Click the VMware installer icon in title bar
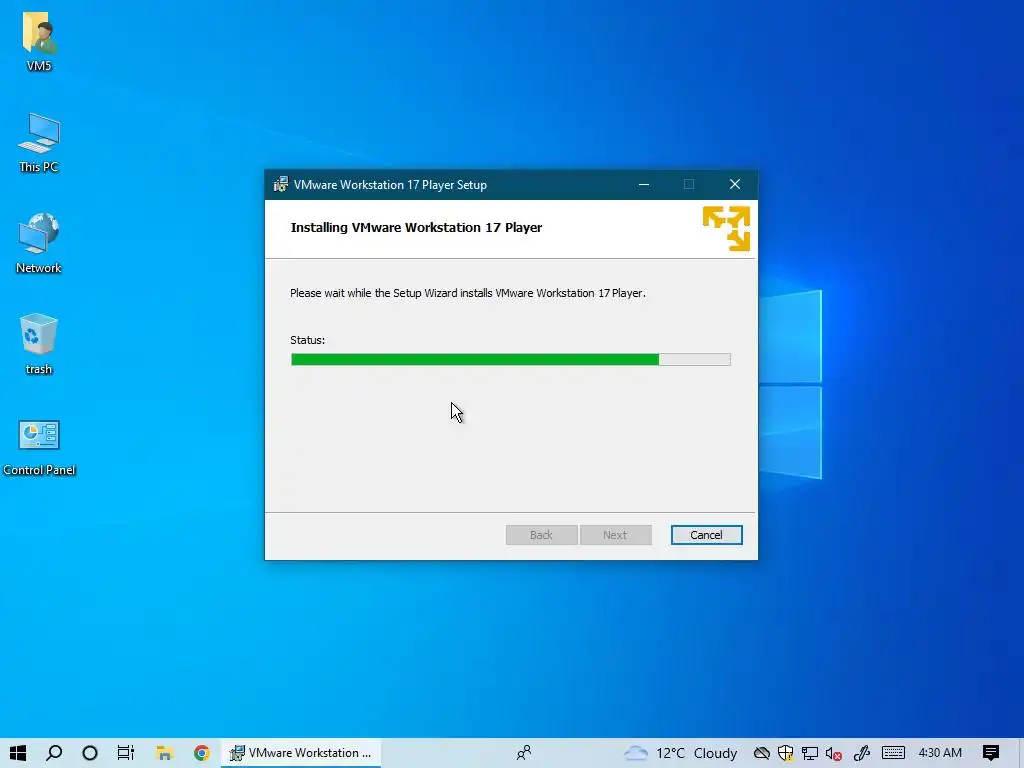The width and height of the screenshot is (1024, 768). 281,185
